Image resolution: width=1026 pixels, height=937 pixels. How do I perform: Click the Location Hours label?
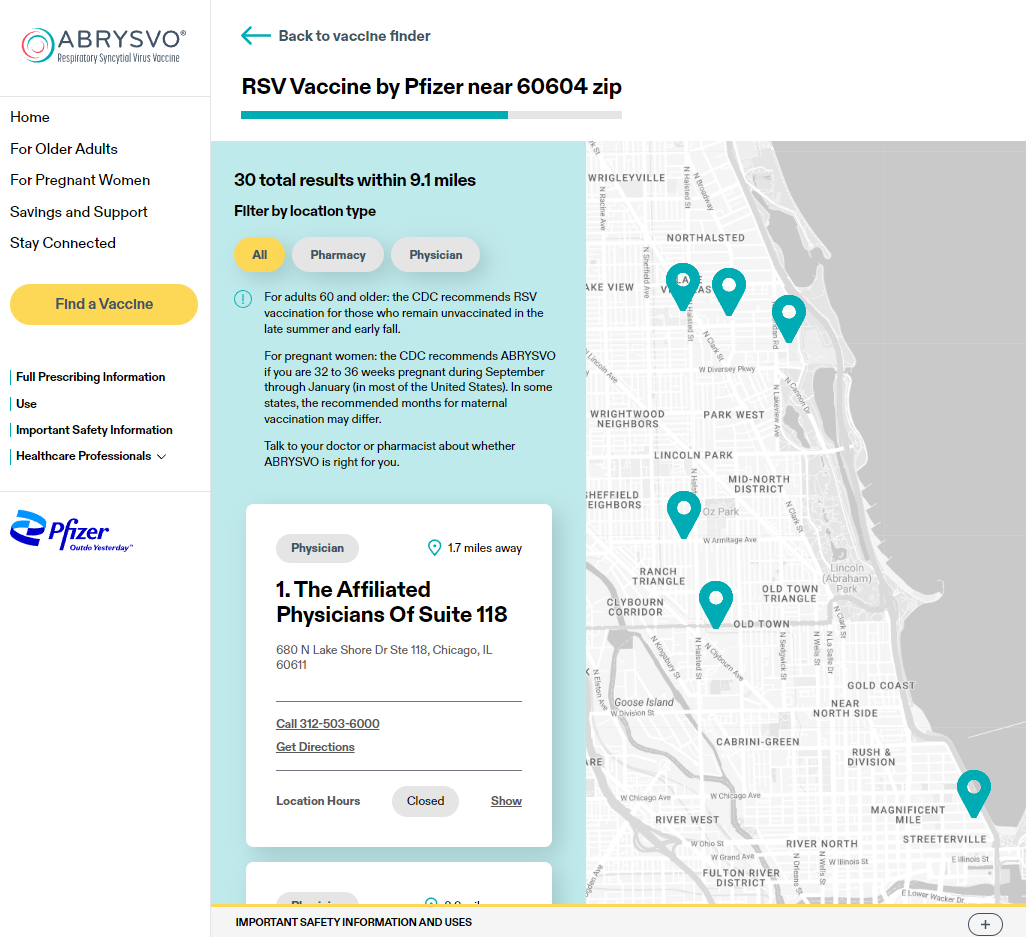(318, 801)
